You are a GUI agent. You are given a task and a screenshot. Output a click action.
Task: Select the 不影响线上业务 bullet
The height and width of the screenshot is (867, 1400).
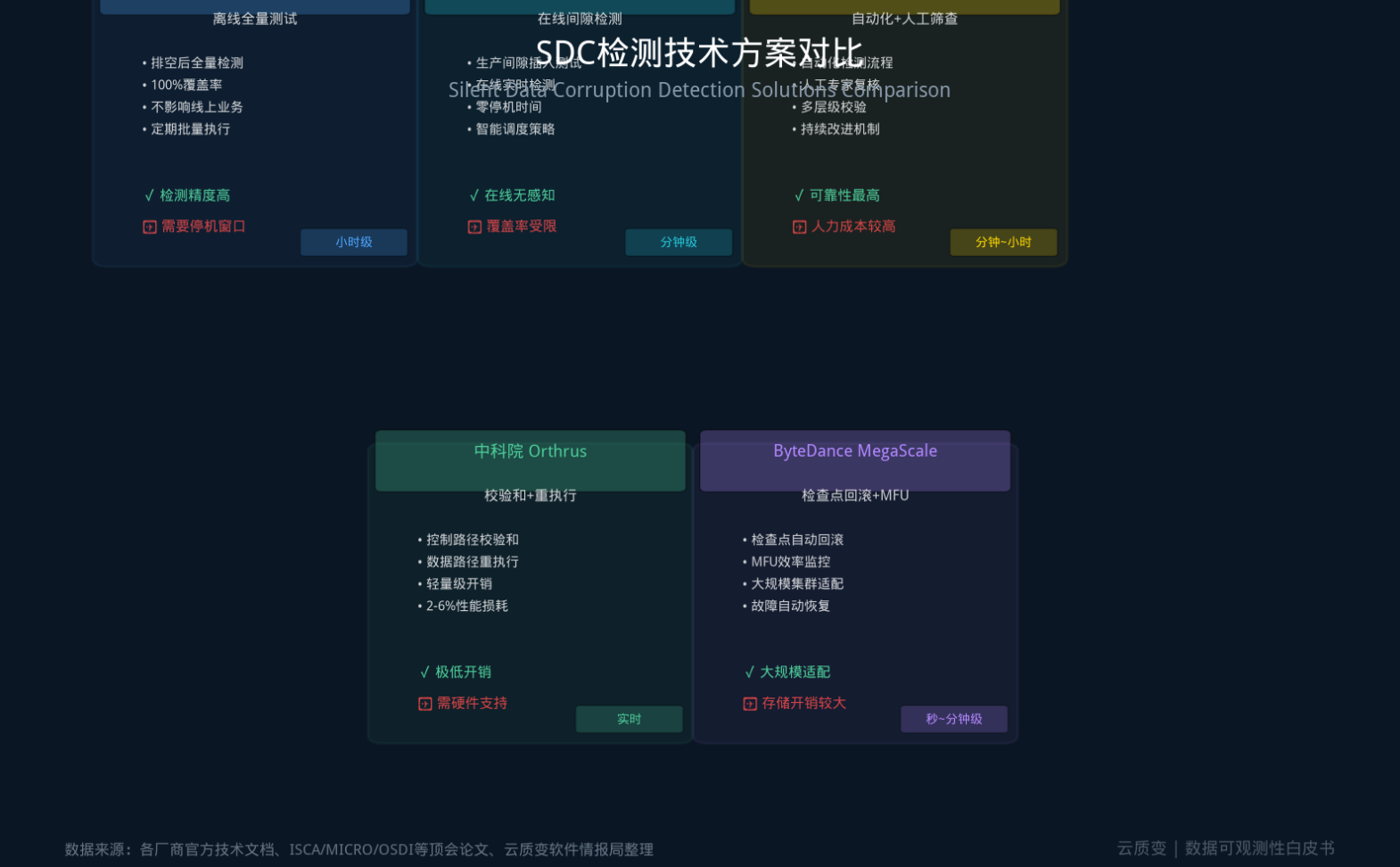point(193,107)
